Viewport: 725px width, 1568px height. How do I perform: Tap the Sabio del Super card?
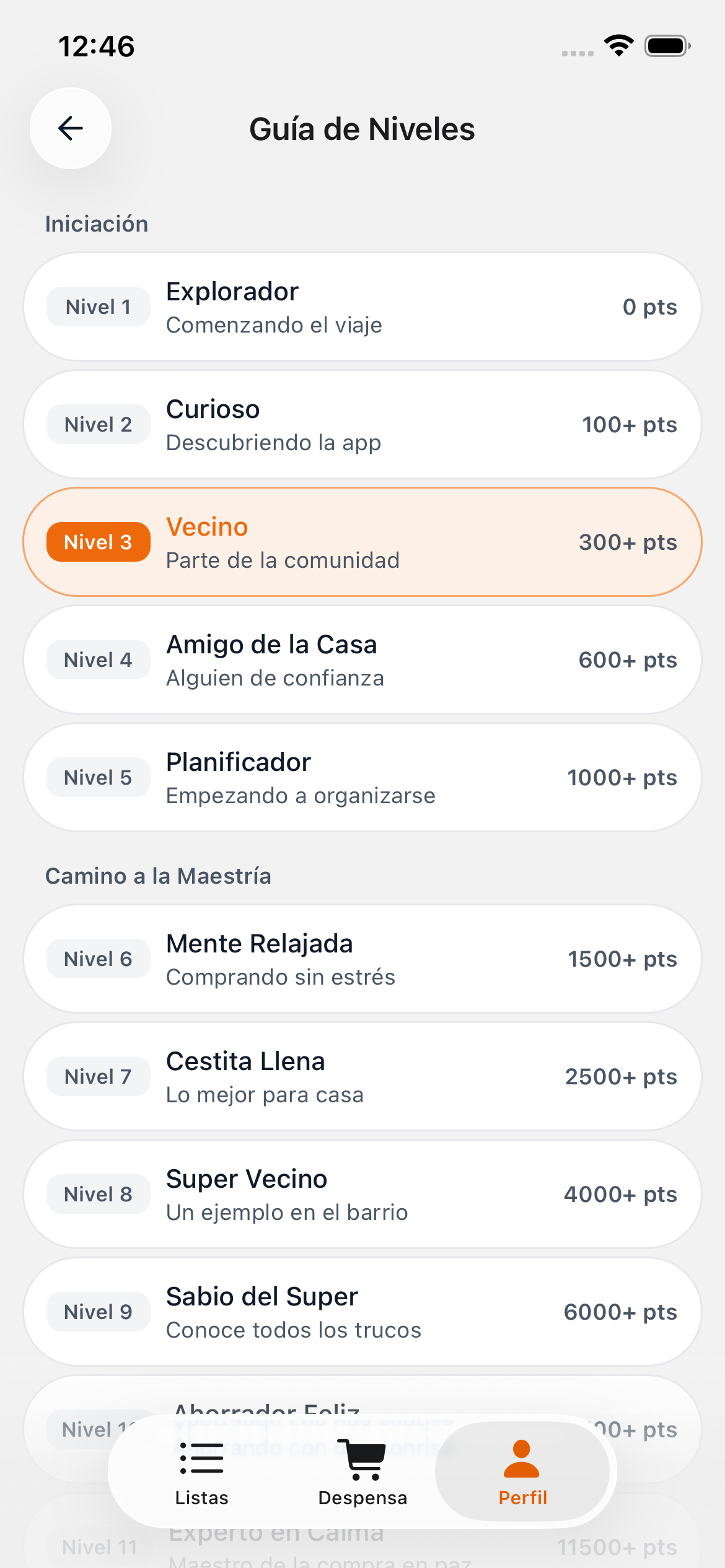(x=362, y=1312)
